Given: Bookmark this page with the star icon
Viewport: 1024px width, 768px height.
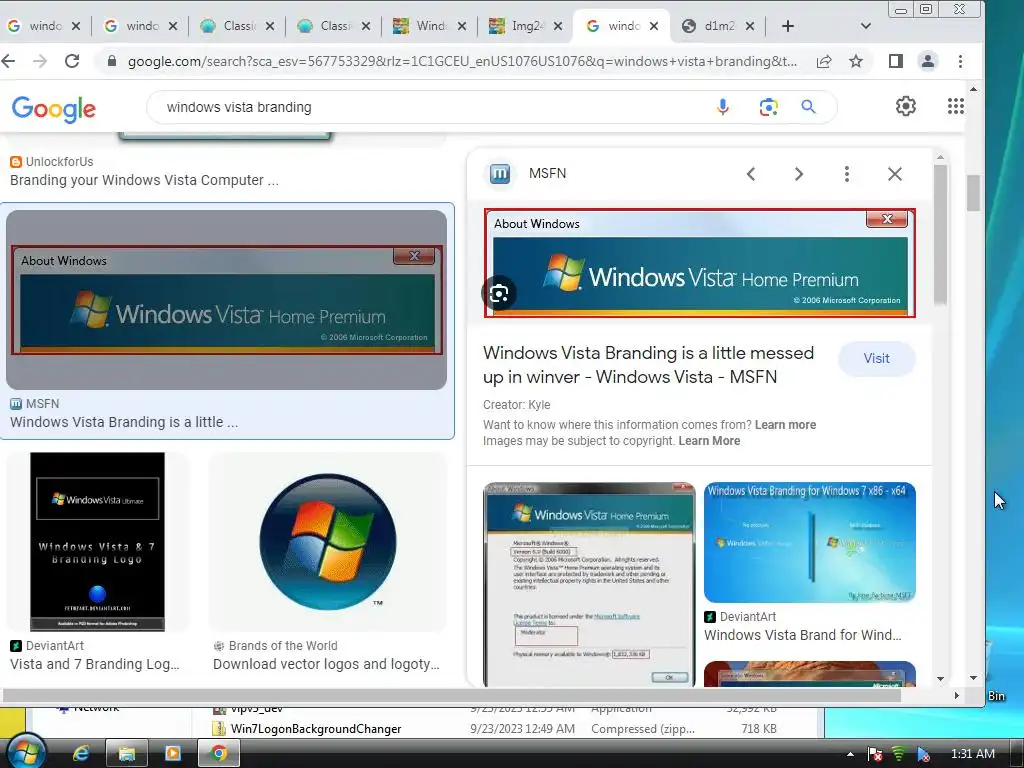Looking at the screenshot, I should tap(856, 61).
